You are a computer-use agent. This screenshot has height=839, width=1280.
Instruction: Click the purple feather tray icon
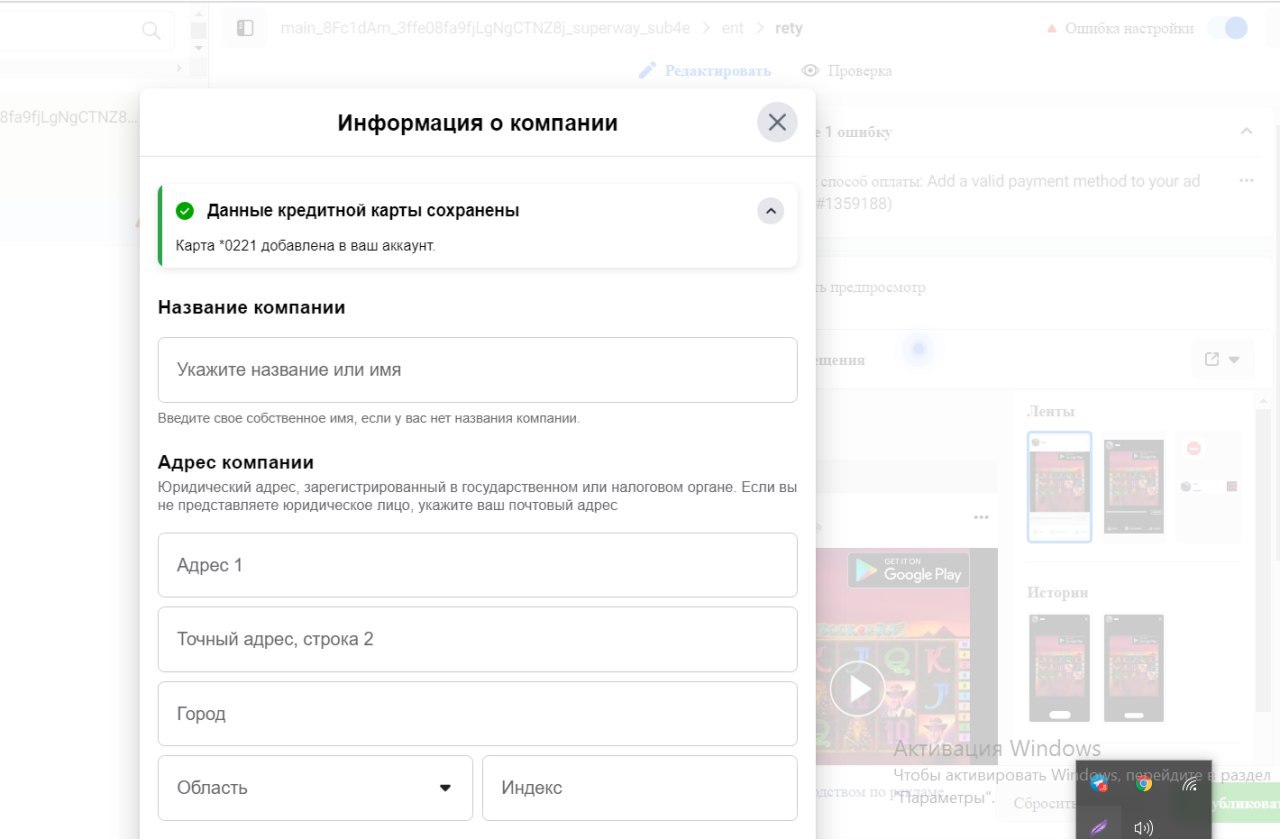point(1099,827)
